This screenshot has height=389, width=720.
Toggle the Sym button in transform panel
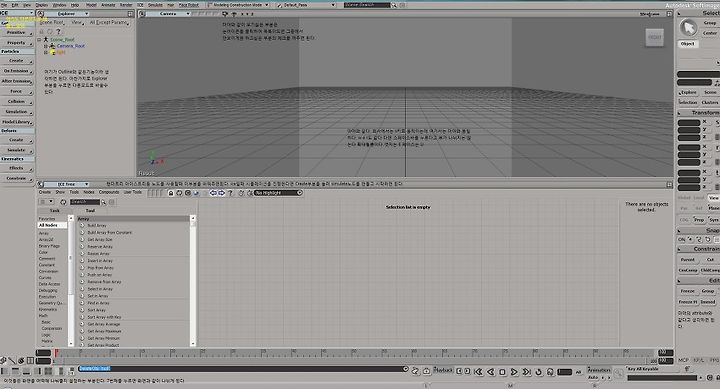(714, 220)
